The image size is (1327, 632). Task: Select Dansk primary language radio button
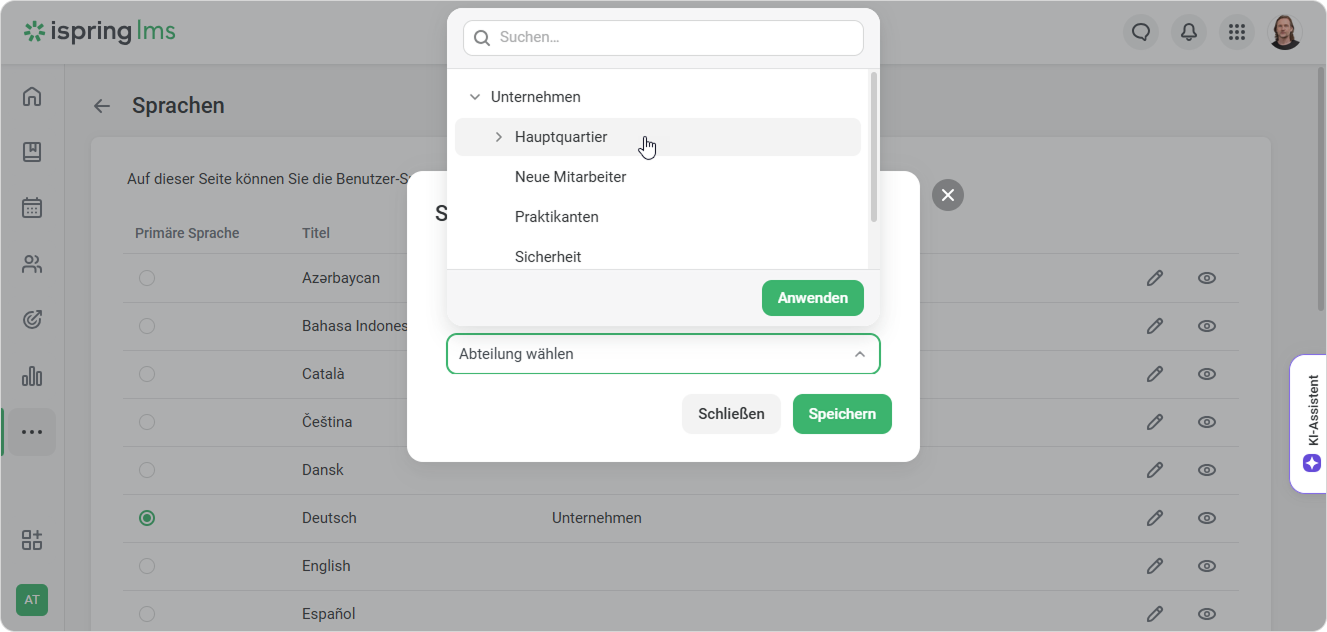(x=147, y=470)
